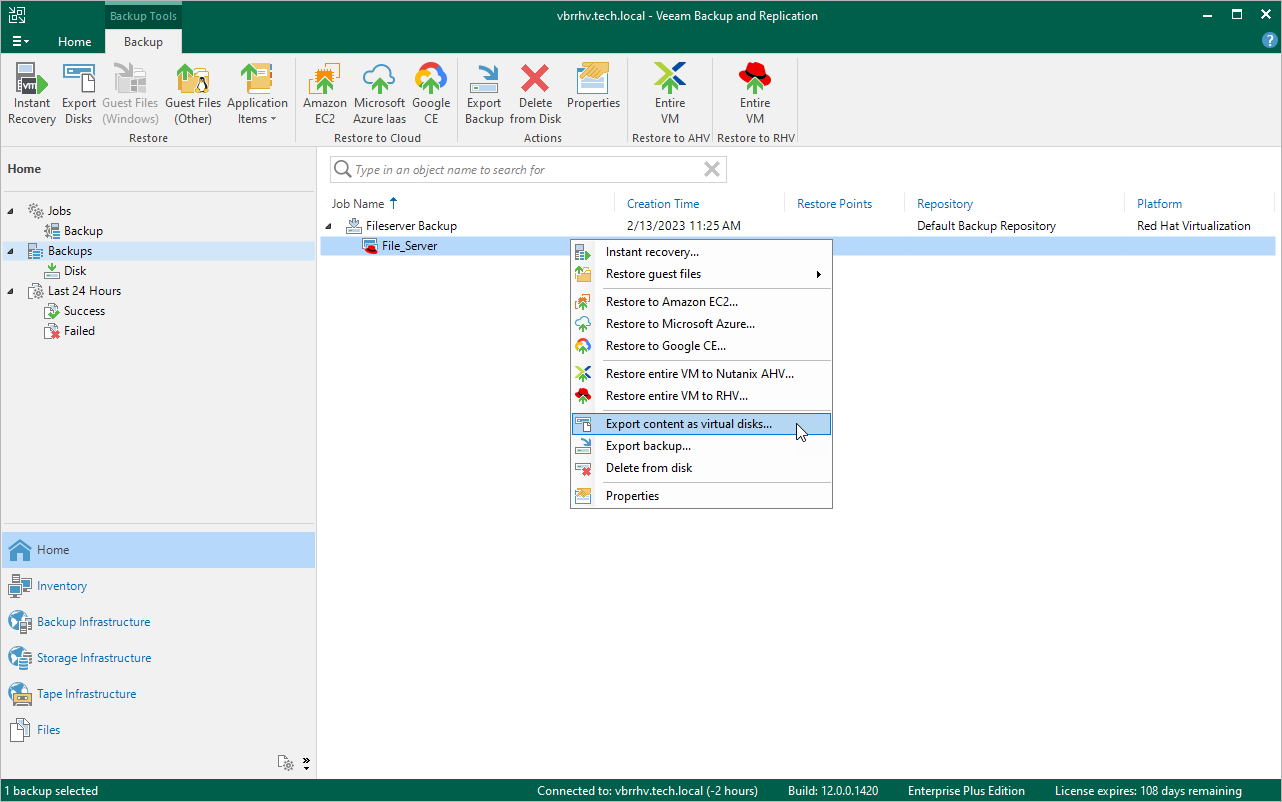Sort by Restore Points column
Image resolution: width=1282 pixels, height=802 pixels.
pos(834,204)
